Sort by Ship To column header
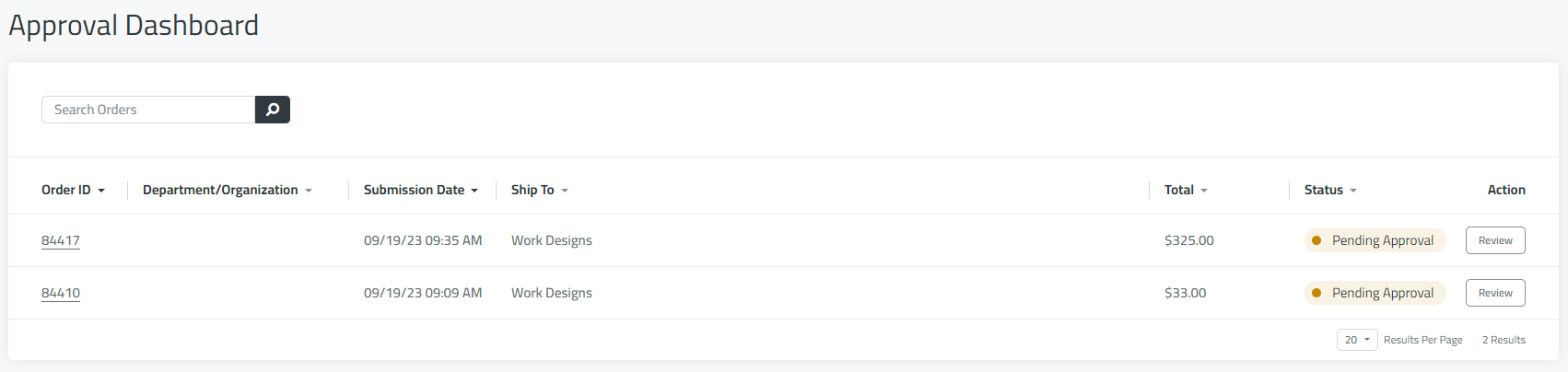Viewport: 1568px width, 372px height. pos(540,190)
